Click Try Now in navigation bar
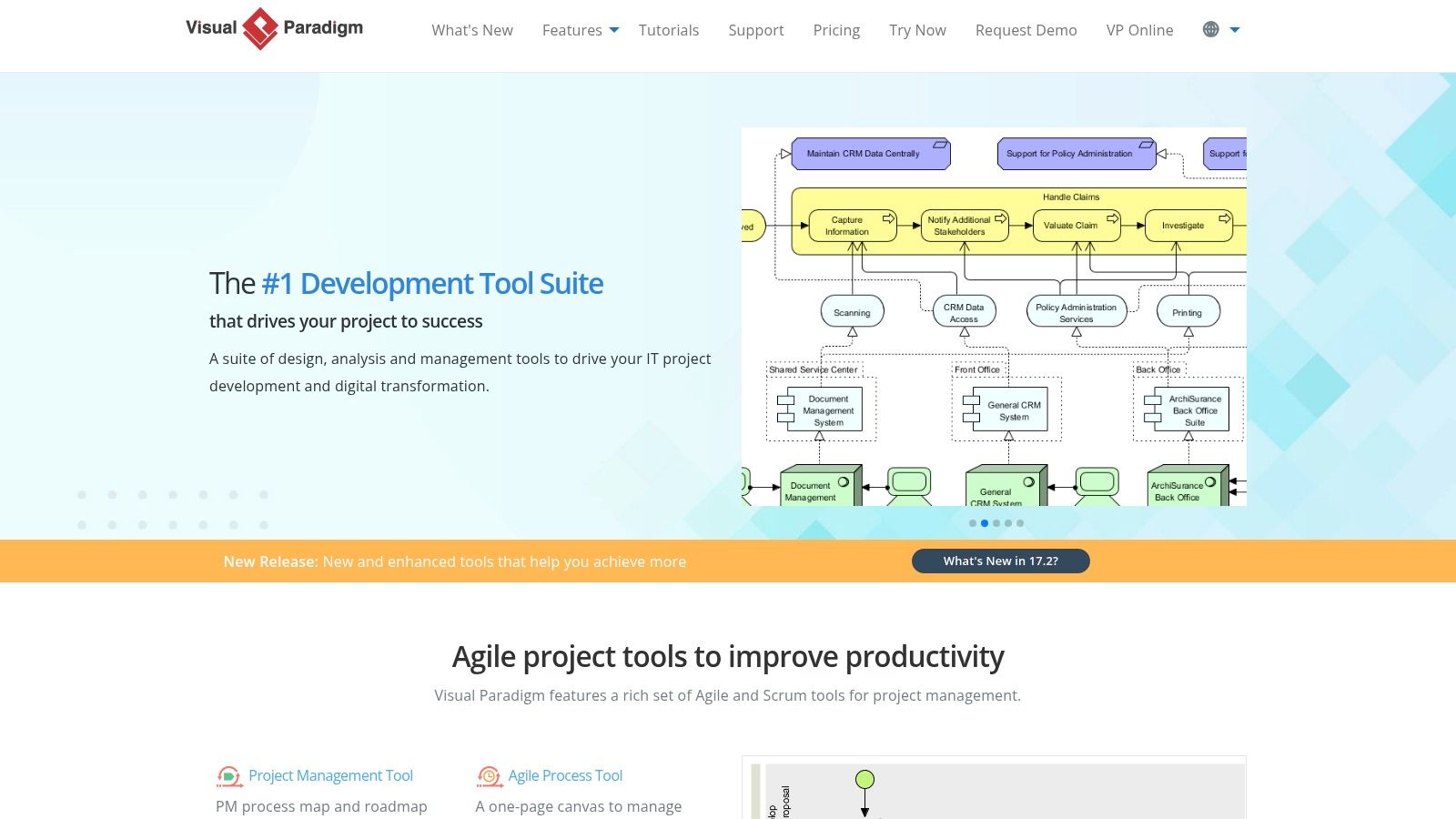 coord(917,30)
